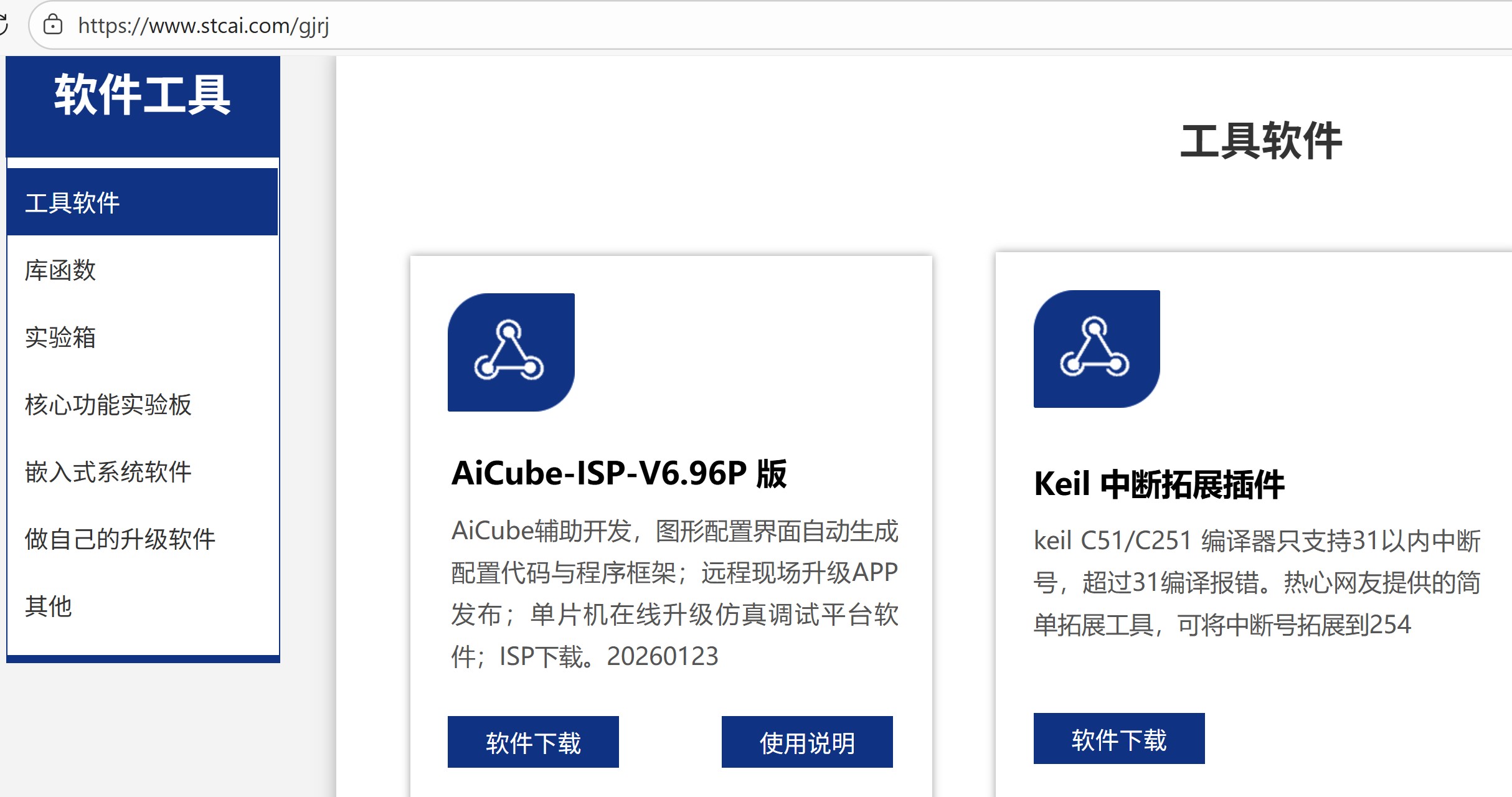
Task: Download Keil 中断拓展插件 via 软件下载
Action: pyautogui.click(x=1119, y=739)
